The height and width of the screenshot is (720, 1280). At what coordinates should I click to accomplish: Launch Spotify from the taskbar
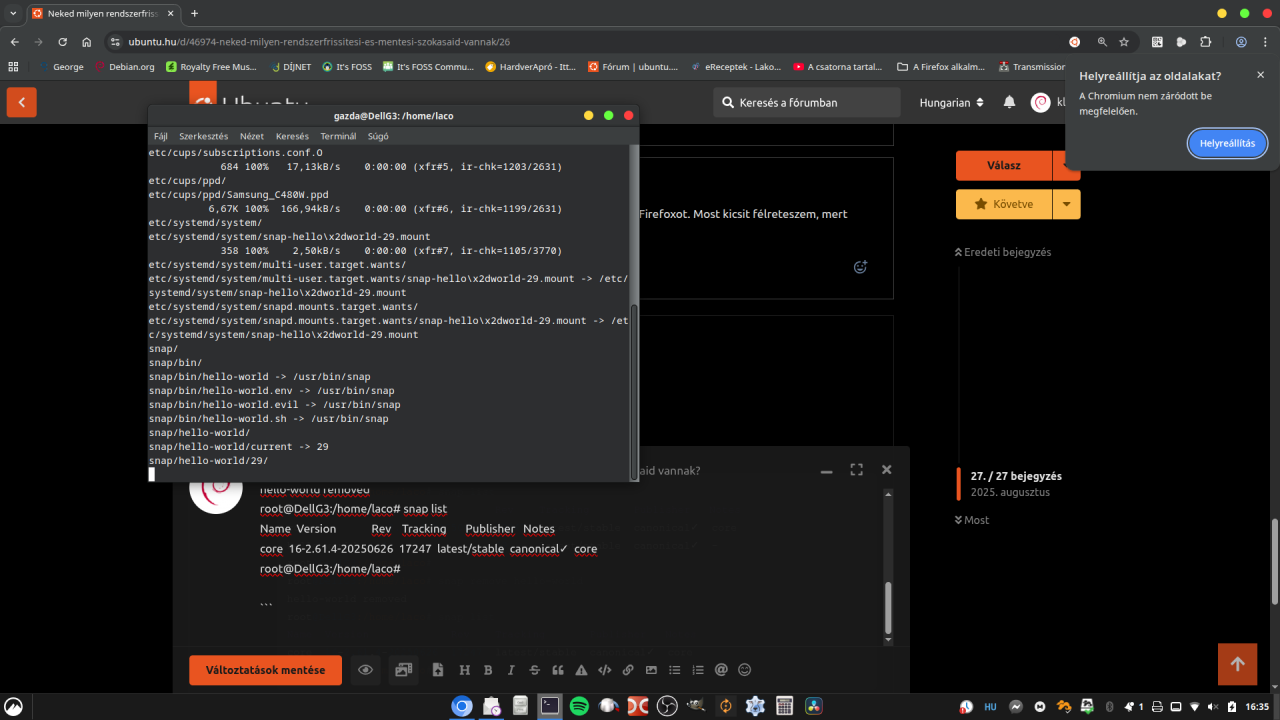pyautogui.click(x=579, y=705)
